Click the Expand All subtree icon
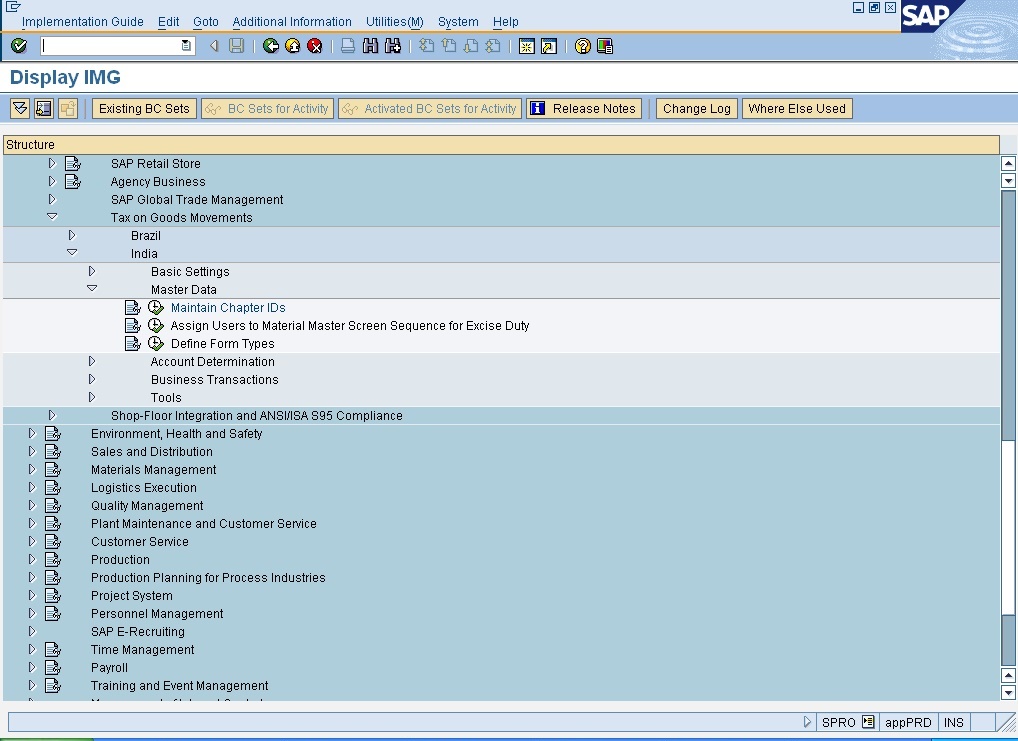Screen dimensions: 1018x741 click(20, 108)
